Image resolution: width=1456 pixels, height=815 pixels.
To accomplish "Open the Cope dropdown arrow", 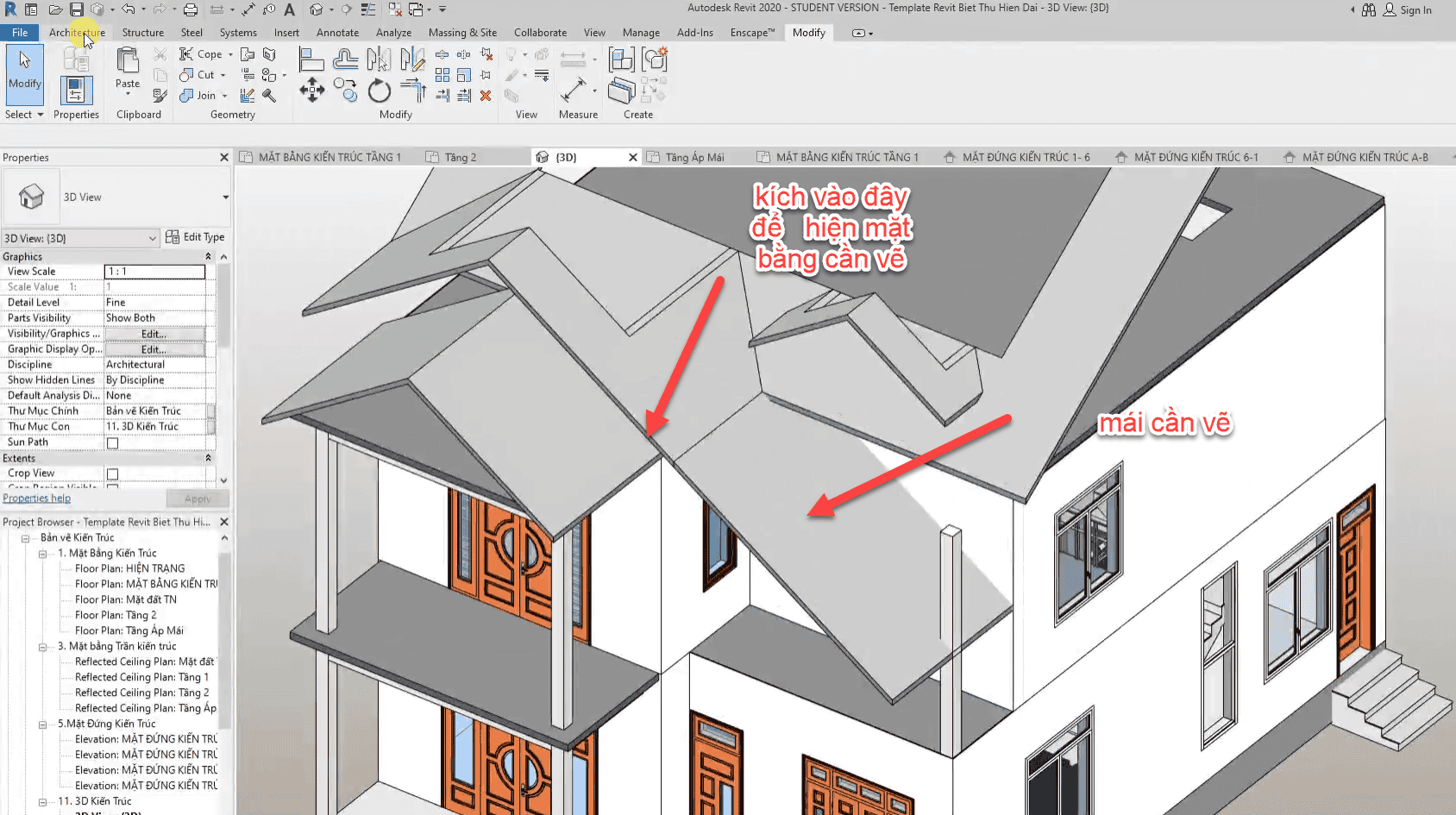I will [x=230, y=54].
